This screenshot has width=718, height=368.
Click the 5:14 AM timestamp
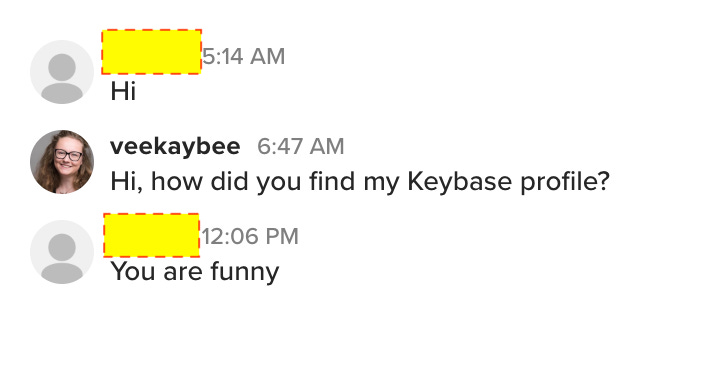coord(244,57)
